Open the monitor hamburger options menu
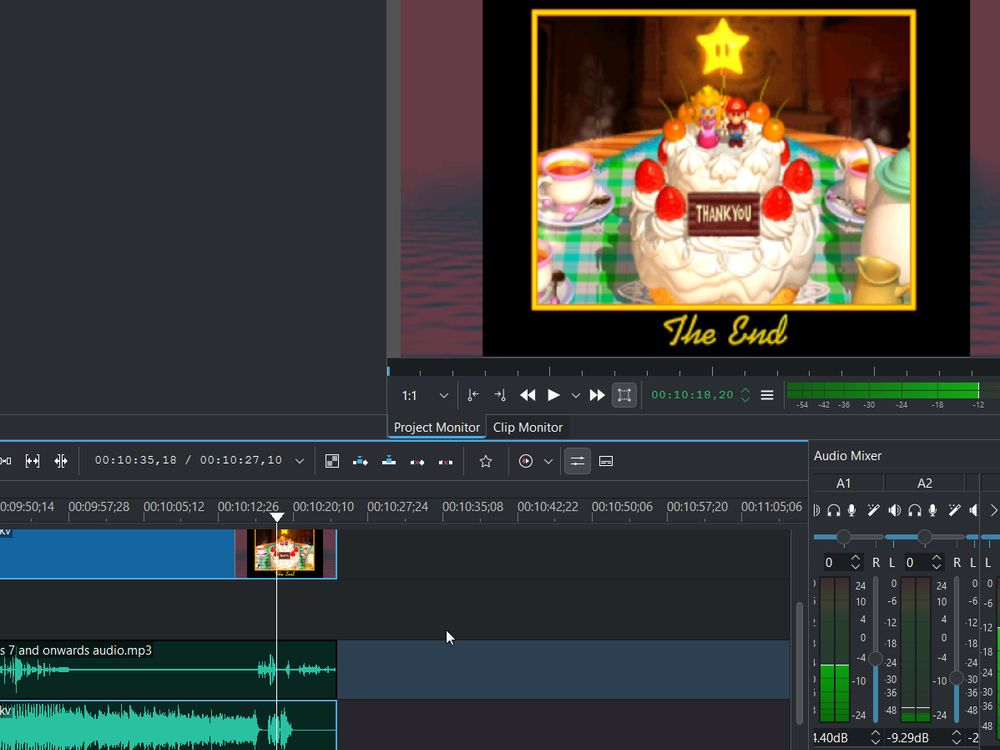1000x750 pixels. 767,395
